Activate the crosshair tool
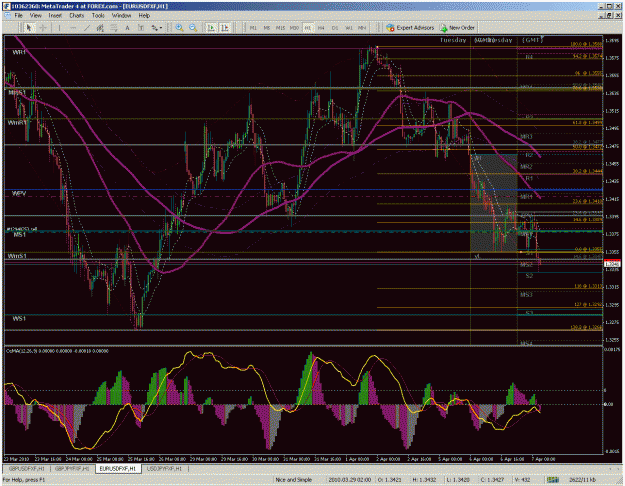Screen dimensions: 625x486 point(43,28)
